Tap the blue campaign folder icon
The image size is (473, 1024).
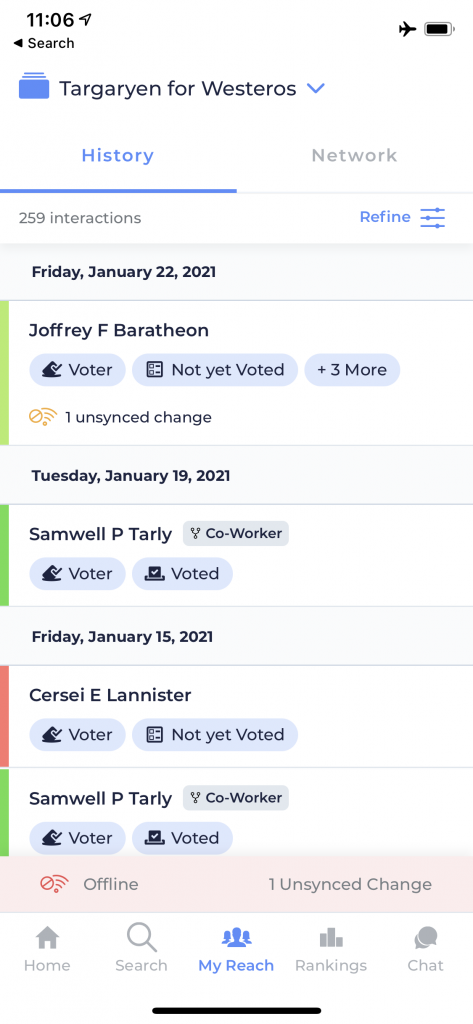coord(34,86)
